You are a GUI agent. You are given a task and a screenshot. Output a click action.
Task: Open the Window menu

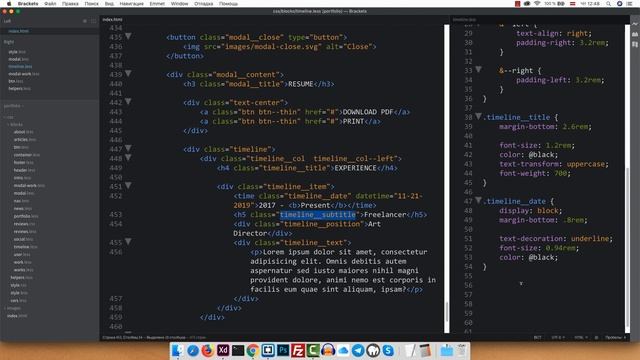coord(179,4)
